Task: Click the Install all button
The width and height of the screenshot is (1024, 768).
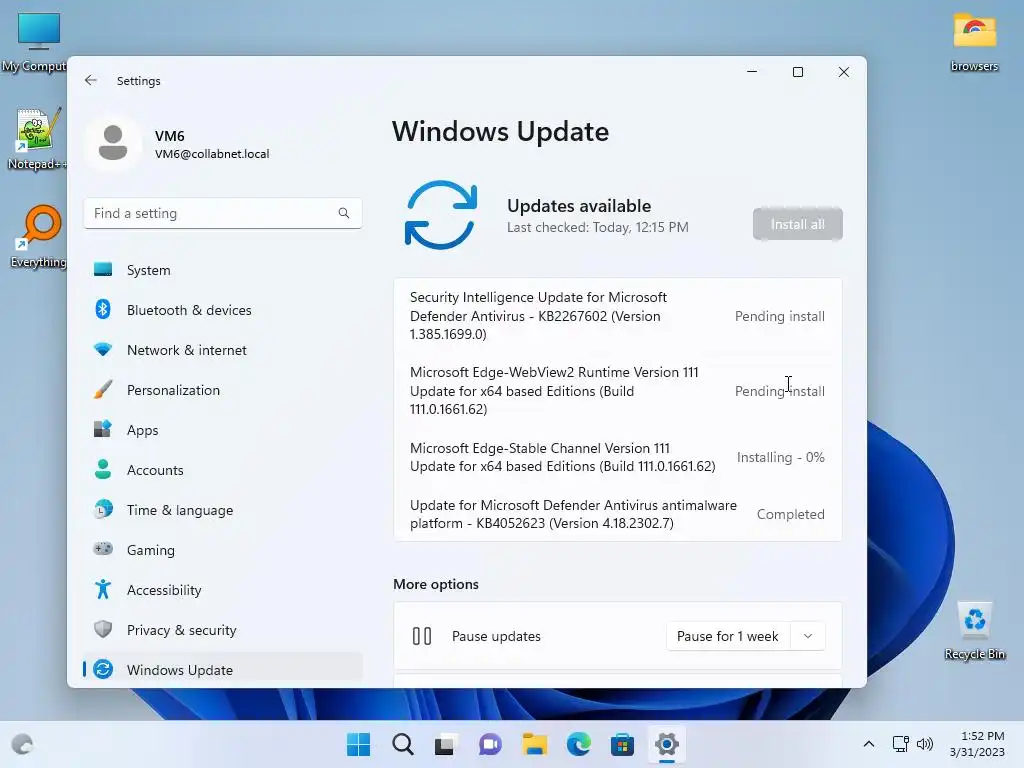Action: pos(797,224)
